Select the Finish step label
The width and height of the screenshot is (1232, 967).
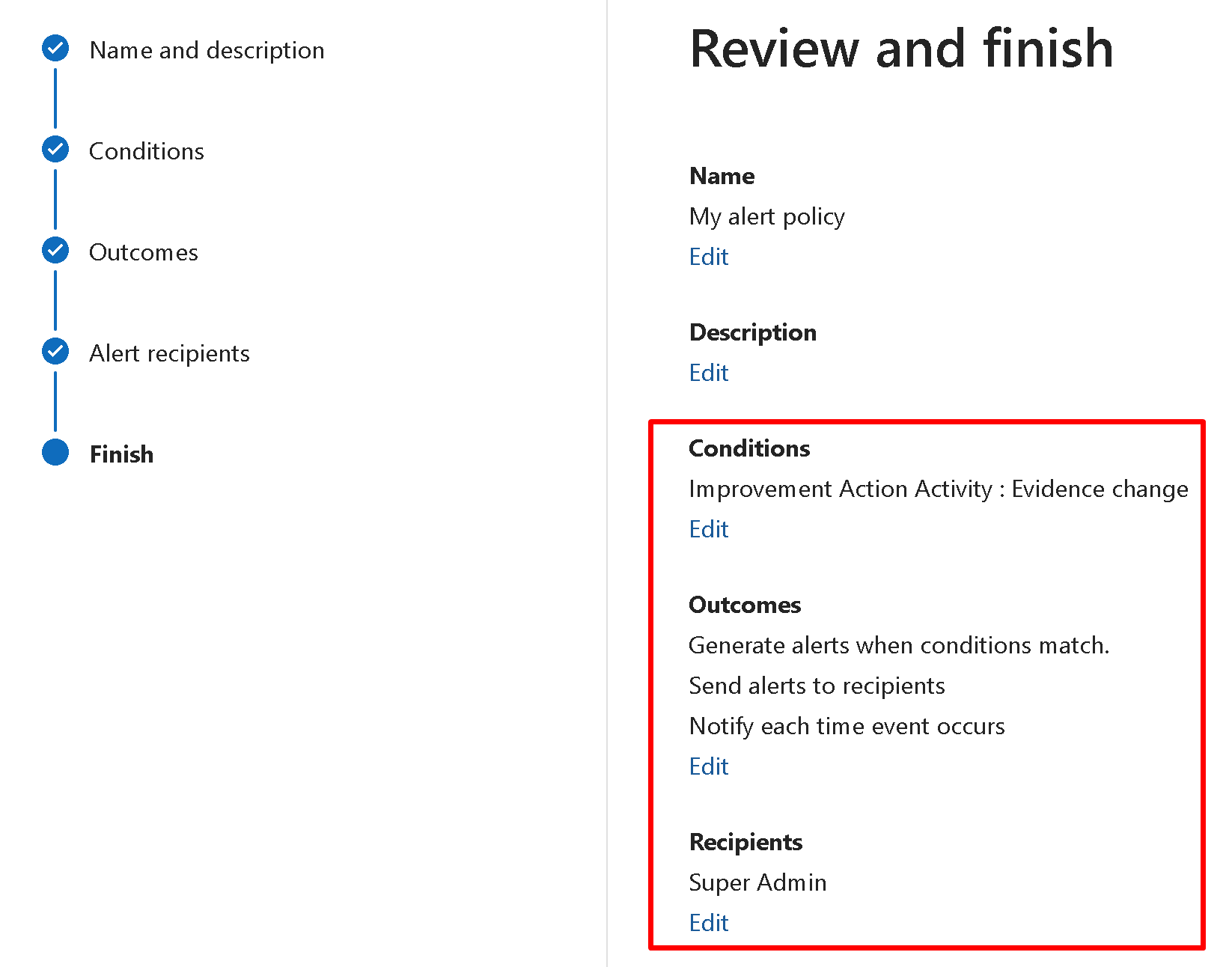click(x=121, y=454)
